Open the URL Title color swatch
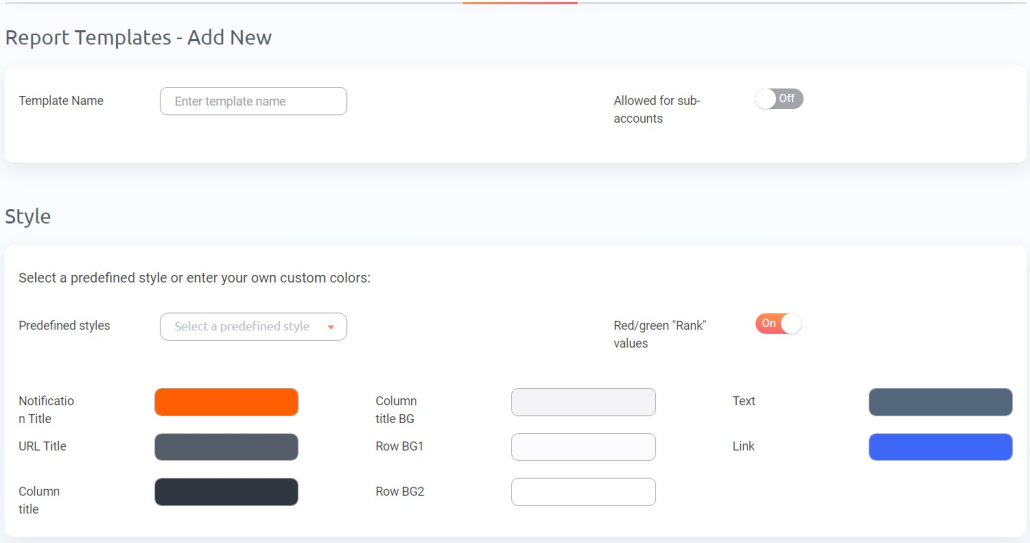The height and width of the screenshot is (543, 1030). click(226, 447)
